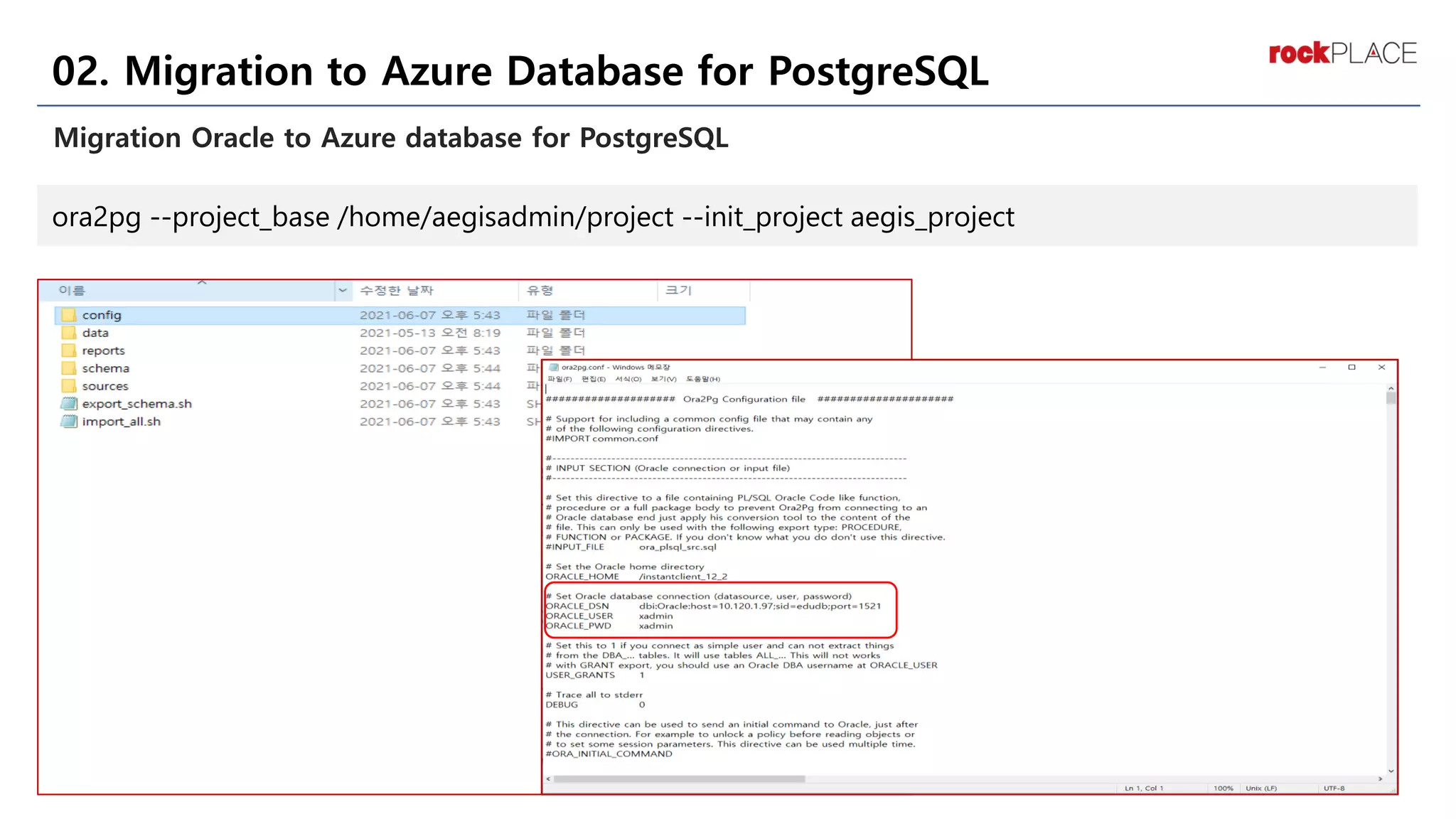The image size is (1456, 819).
Task: Click the schema folder name
Action: tap(105, 368)
